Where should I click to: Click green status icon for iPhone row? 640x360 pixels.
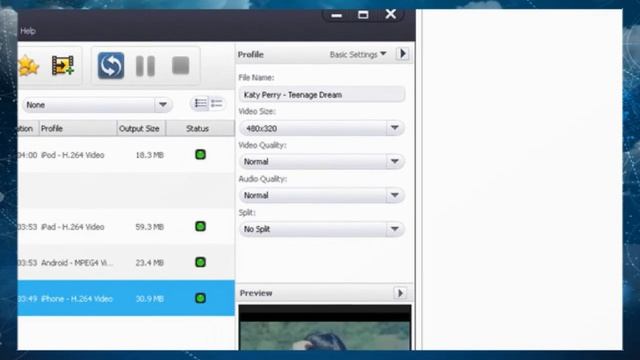pos(200,298)
